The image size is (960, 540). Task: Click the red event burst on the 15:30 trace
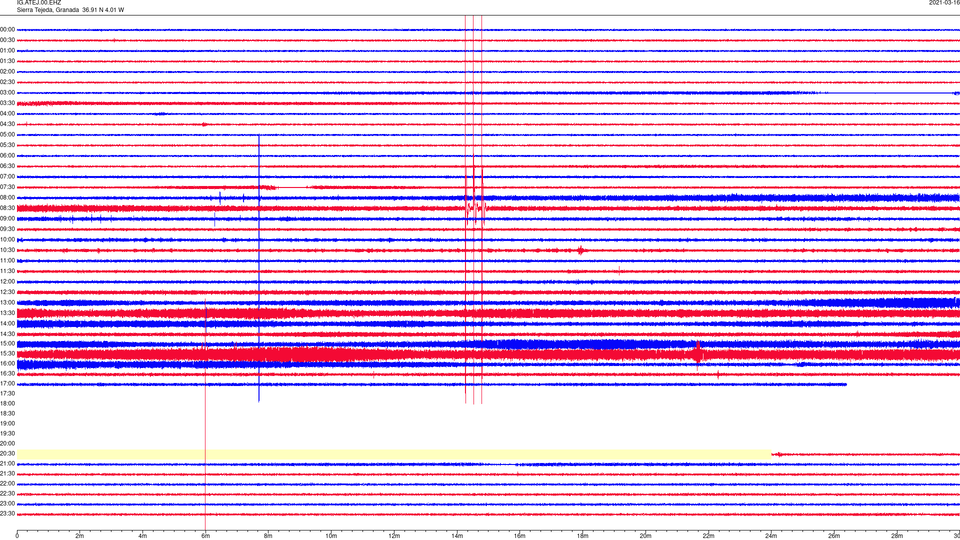tap(698, 353)
